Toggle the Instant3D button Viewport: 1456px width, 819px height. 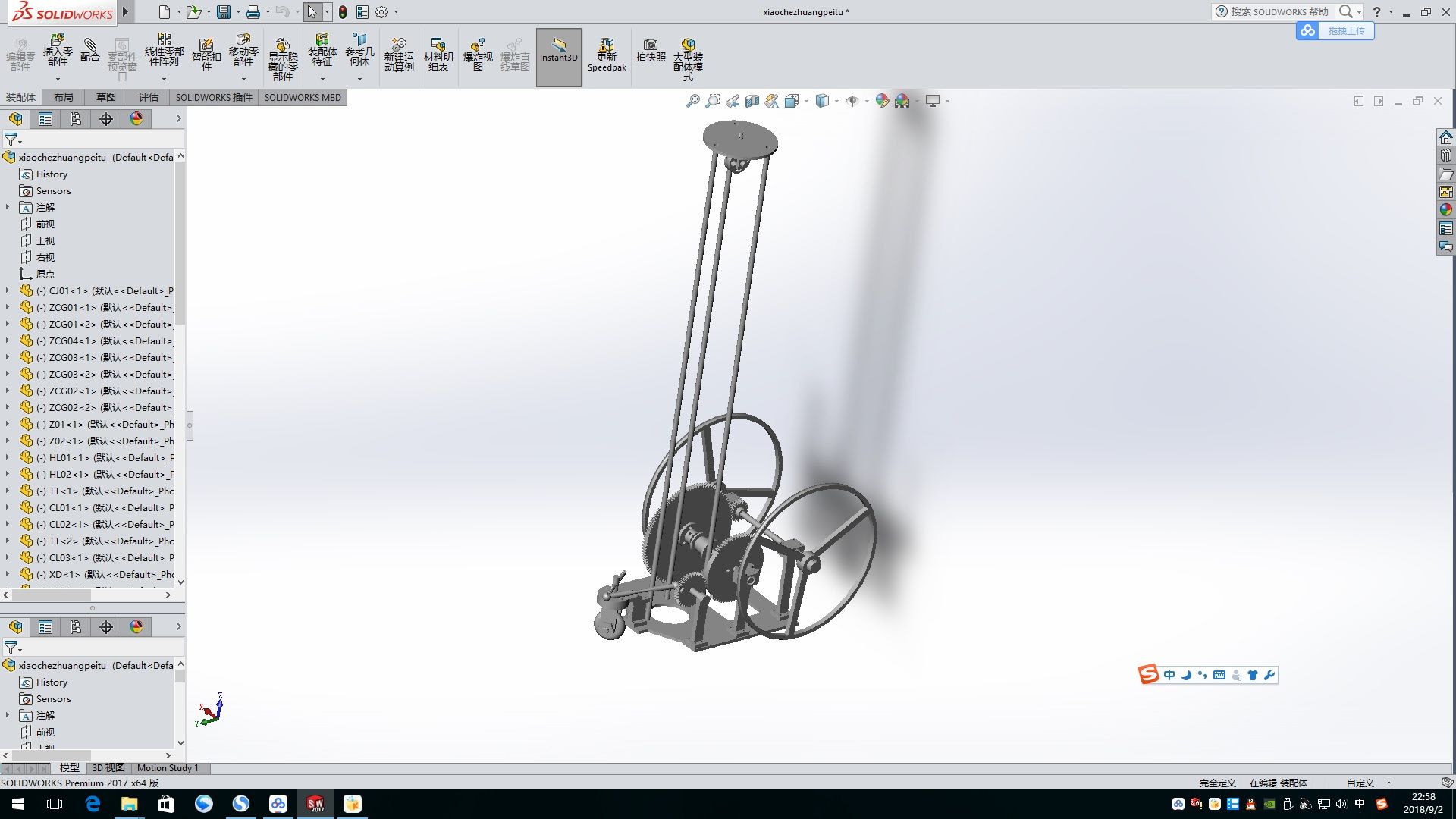tap(558, 57)
